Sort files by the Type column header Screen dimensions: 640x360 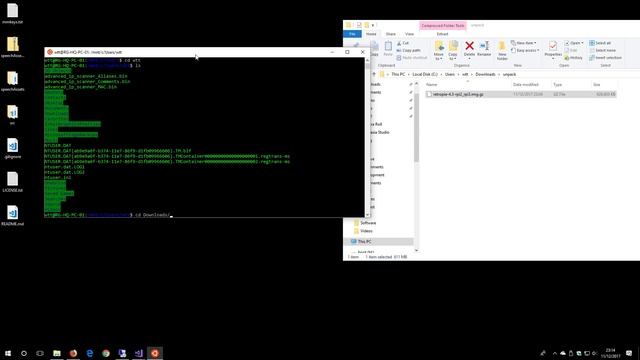coord(558,84)
